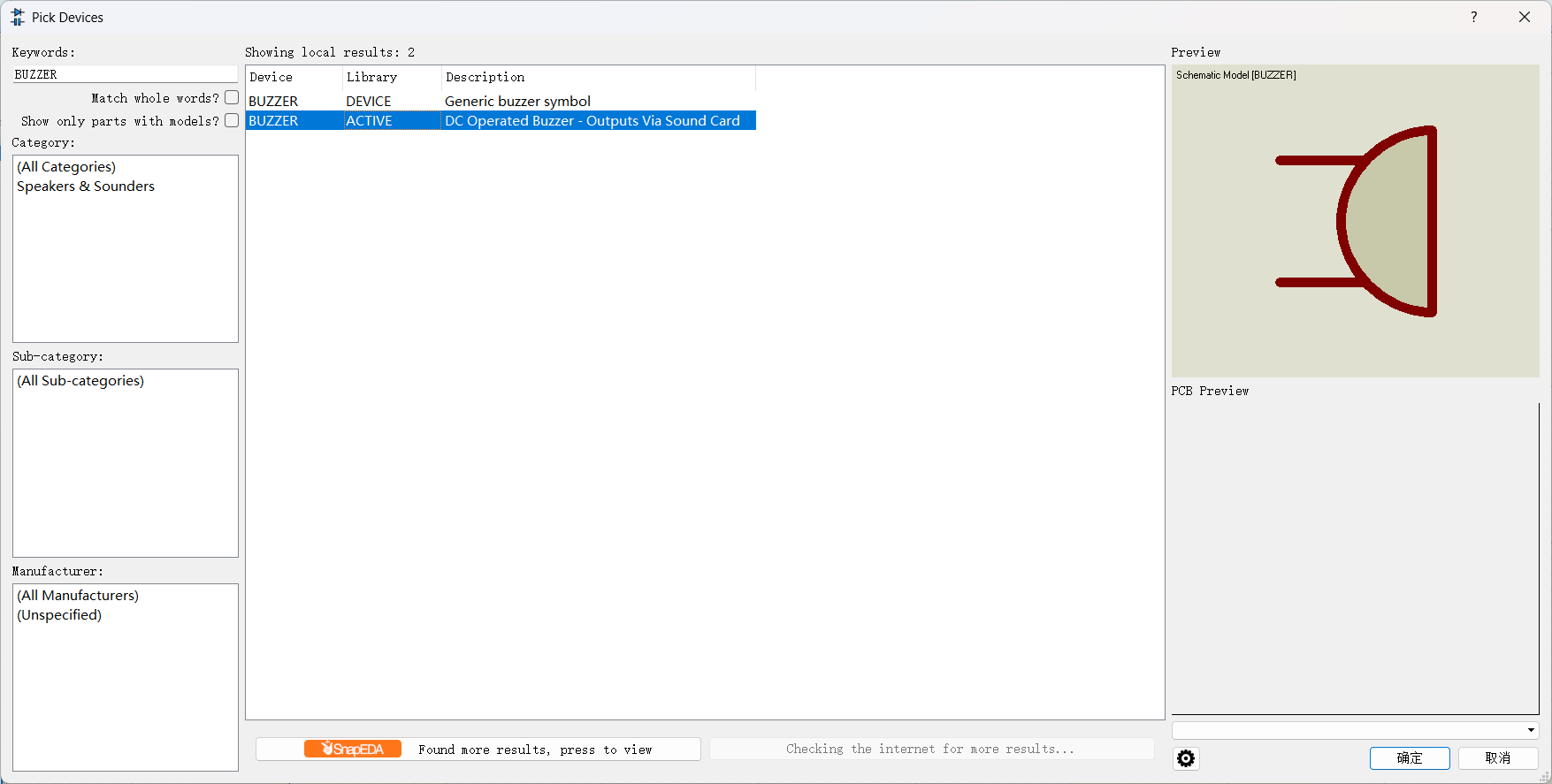
Task: Sort results by Description column header
Action: pos(599,77)
